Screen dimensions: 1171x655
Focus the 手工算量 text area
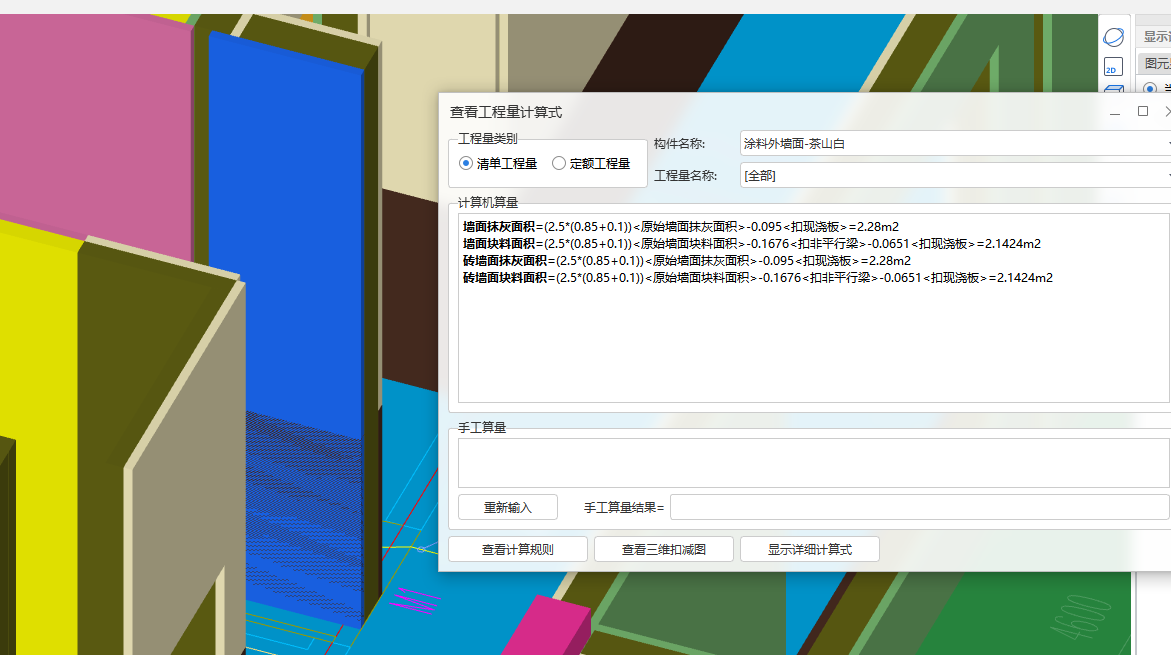814,463
